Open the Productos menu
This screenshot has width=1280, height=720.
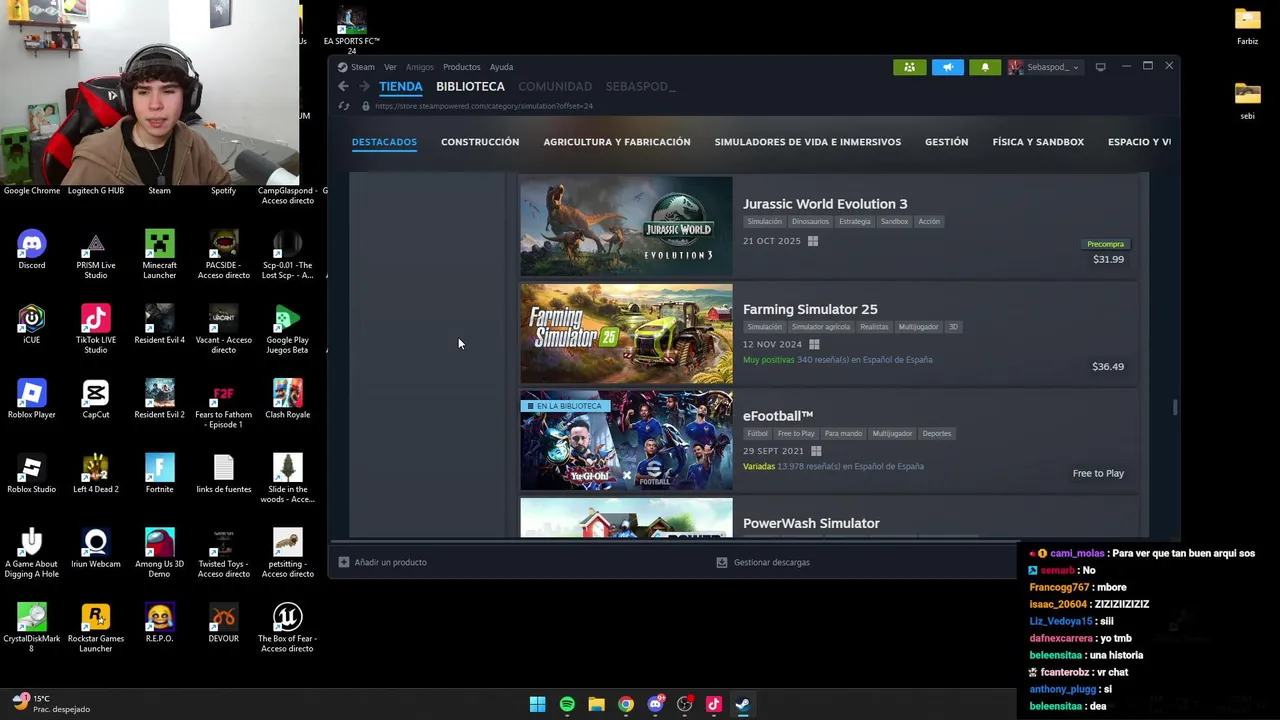point(461,67)
